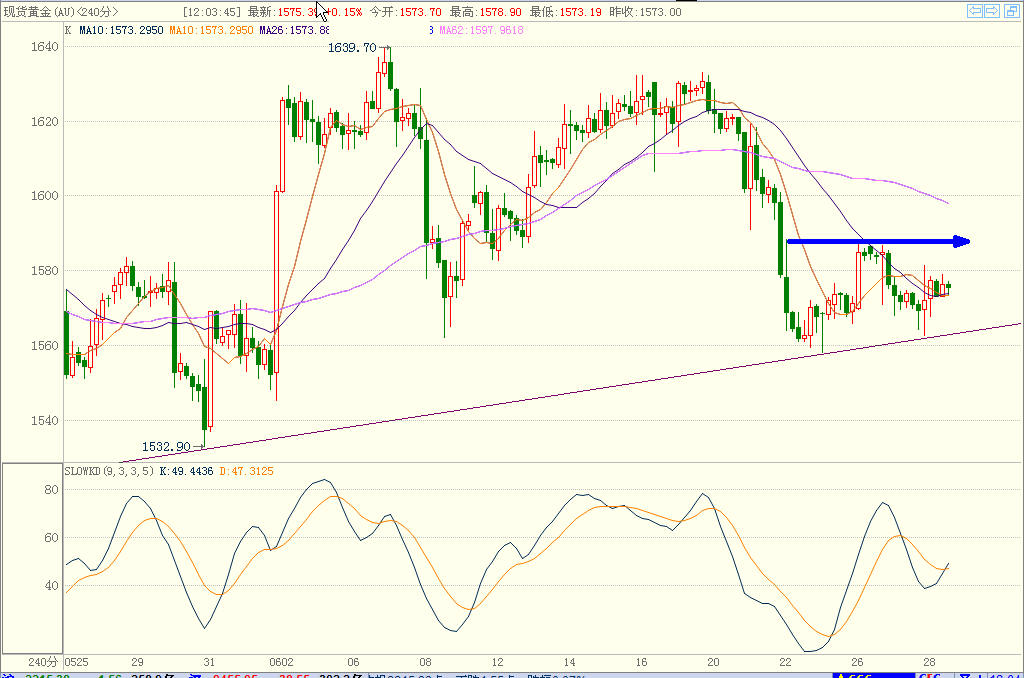Click the 昨收:1573.00 previous close
Image resolution: width=1024 pixels, height=678 pixels.
[645, 12]
